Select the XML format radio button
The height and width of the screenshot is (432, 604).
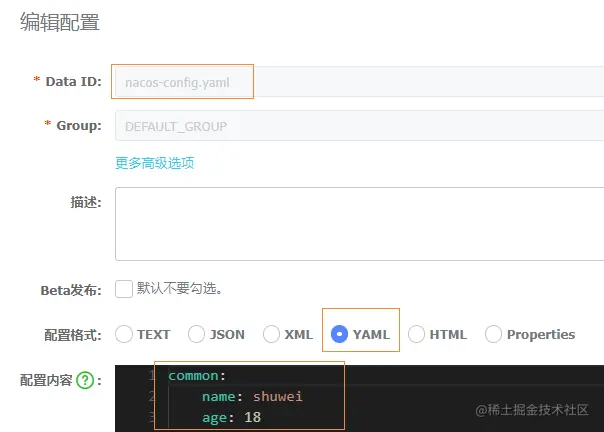[271, 334]
